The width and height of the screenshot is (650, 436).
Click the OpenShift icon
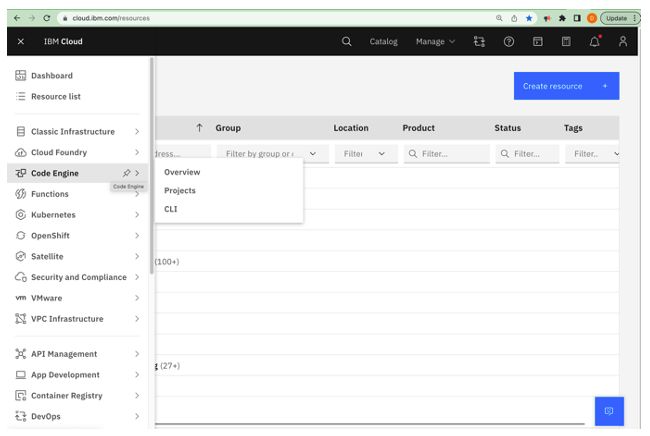pyautogui.click(x=20, y=235)
